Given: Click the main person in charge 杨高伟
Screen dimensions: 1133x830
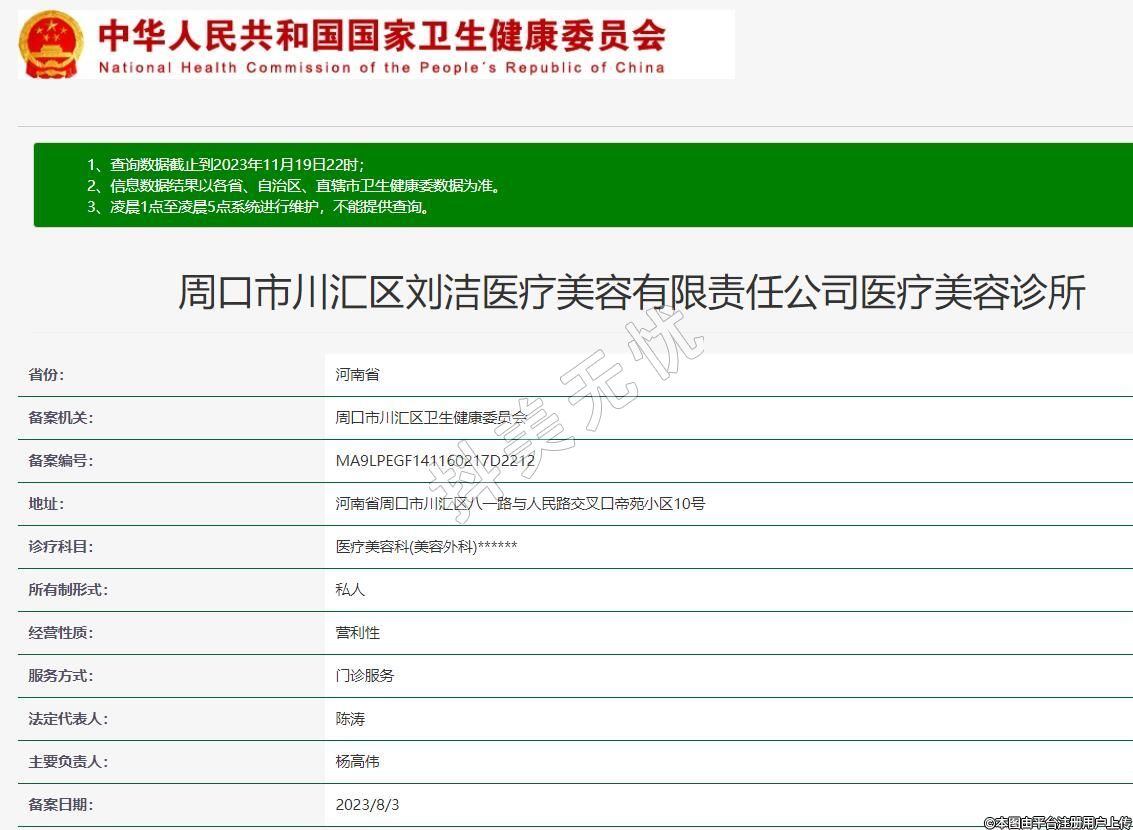Looking at the screenshot, I should pos(357,762).
